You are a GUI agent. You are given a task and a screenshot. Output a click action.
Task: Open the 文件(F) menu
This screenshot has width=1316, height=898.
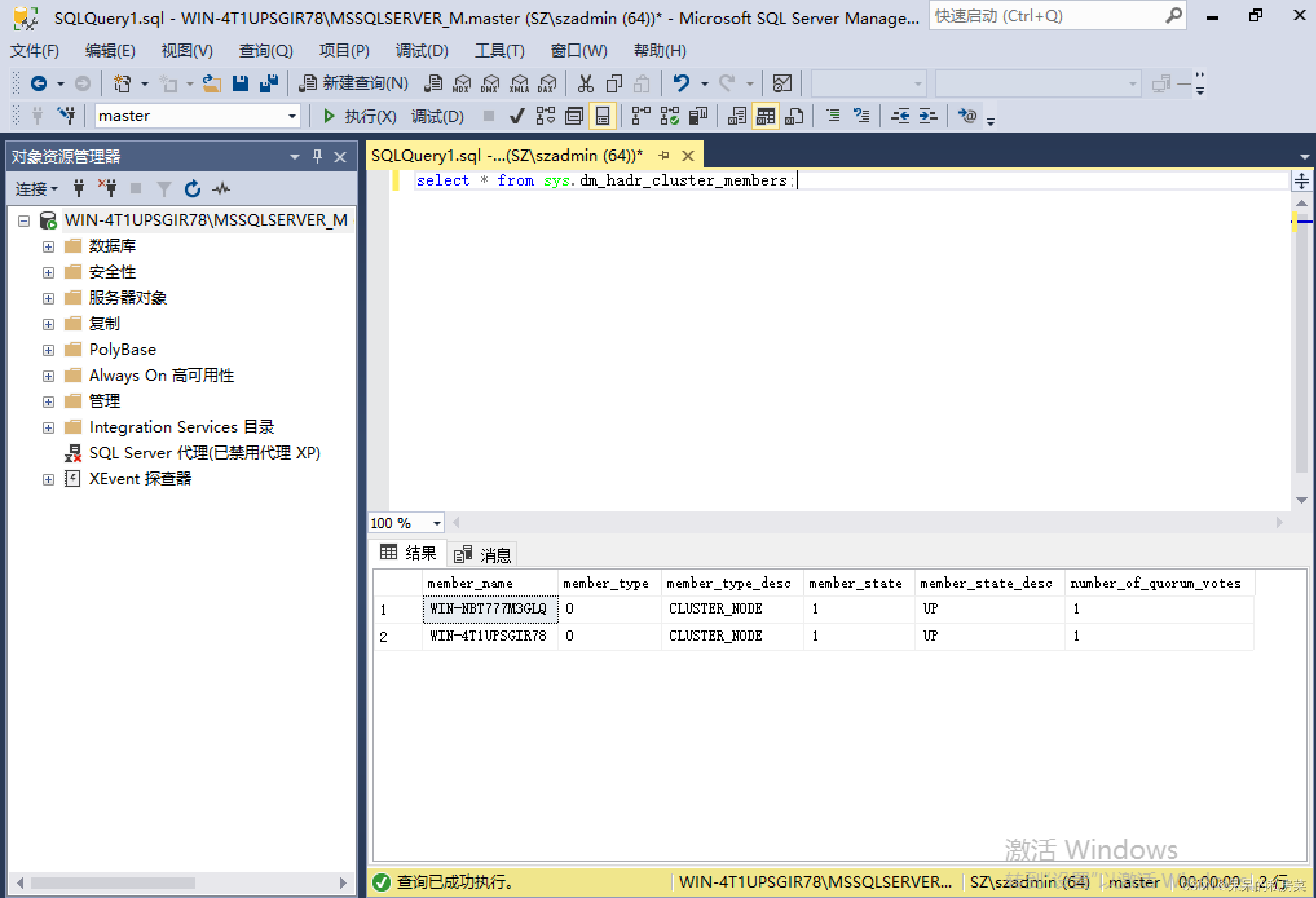(35, 50)
